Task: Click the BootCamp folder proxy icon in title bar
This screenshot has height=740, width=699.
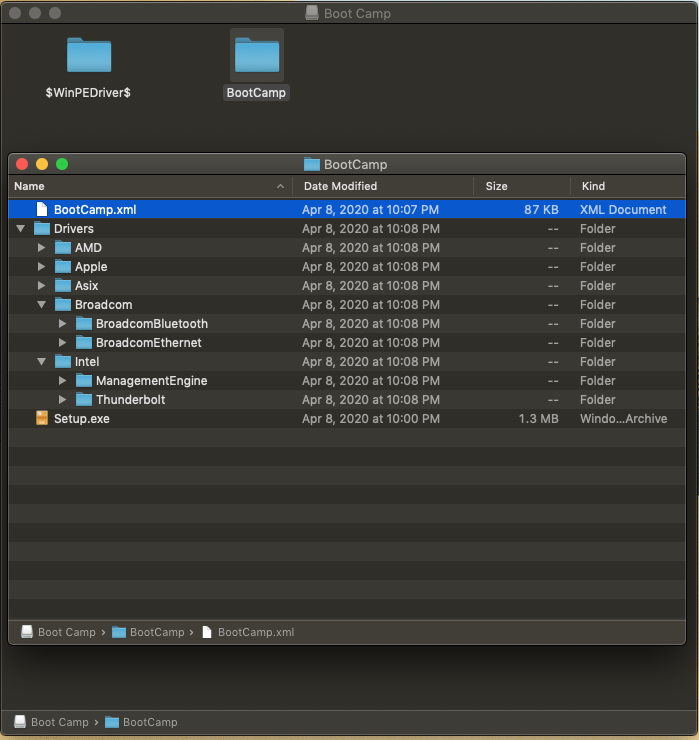Action: 312,164
